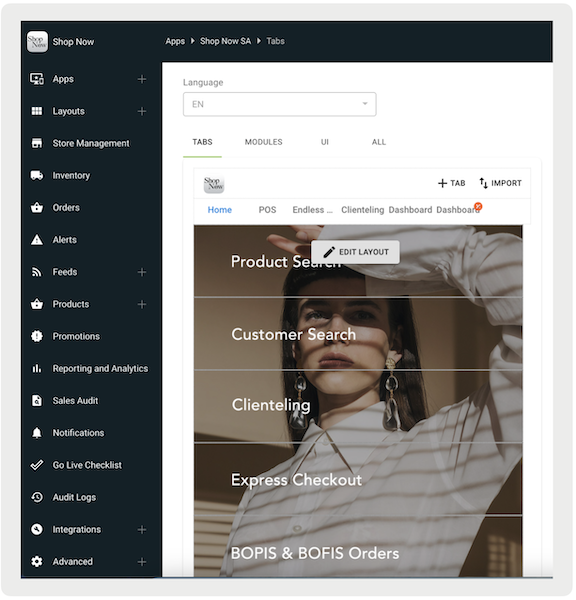576x600 pixels.
Task: Click the Alerts warning triangle icon
Action: click(x=37, y=240)
